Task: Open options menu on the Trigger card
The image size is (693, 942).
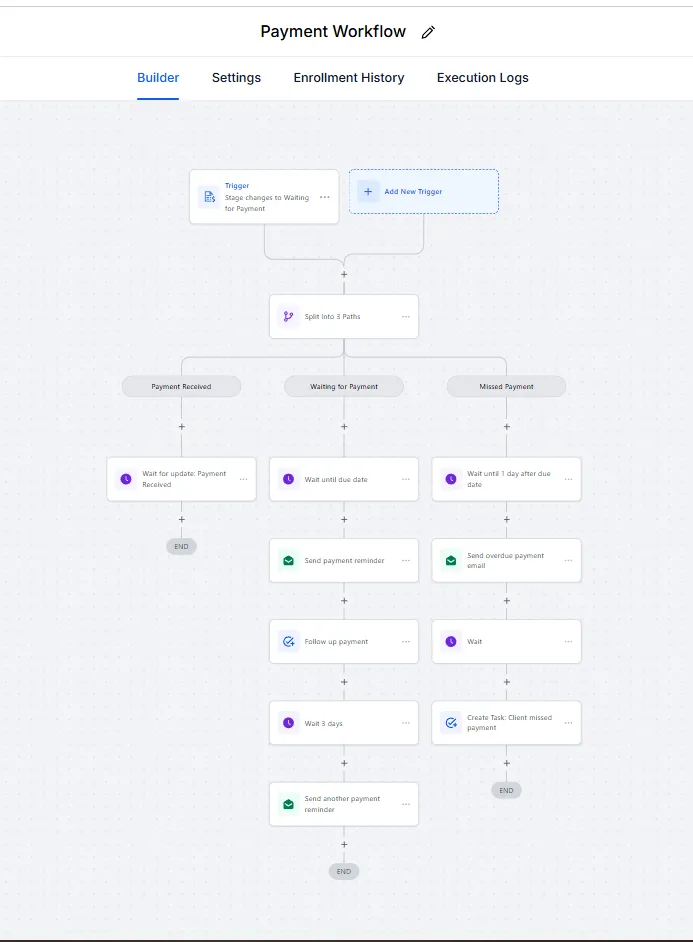Action: tap(325, 197)
